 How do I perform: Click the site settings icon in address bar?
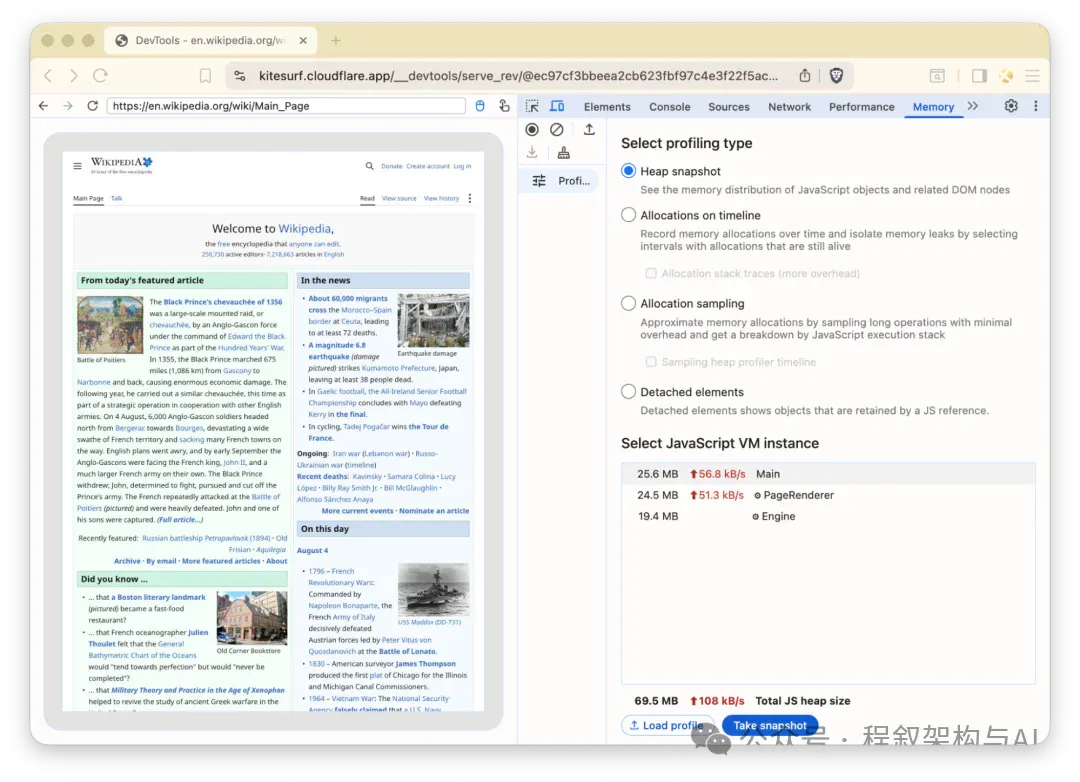coord(240,76)
